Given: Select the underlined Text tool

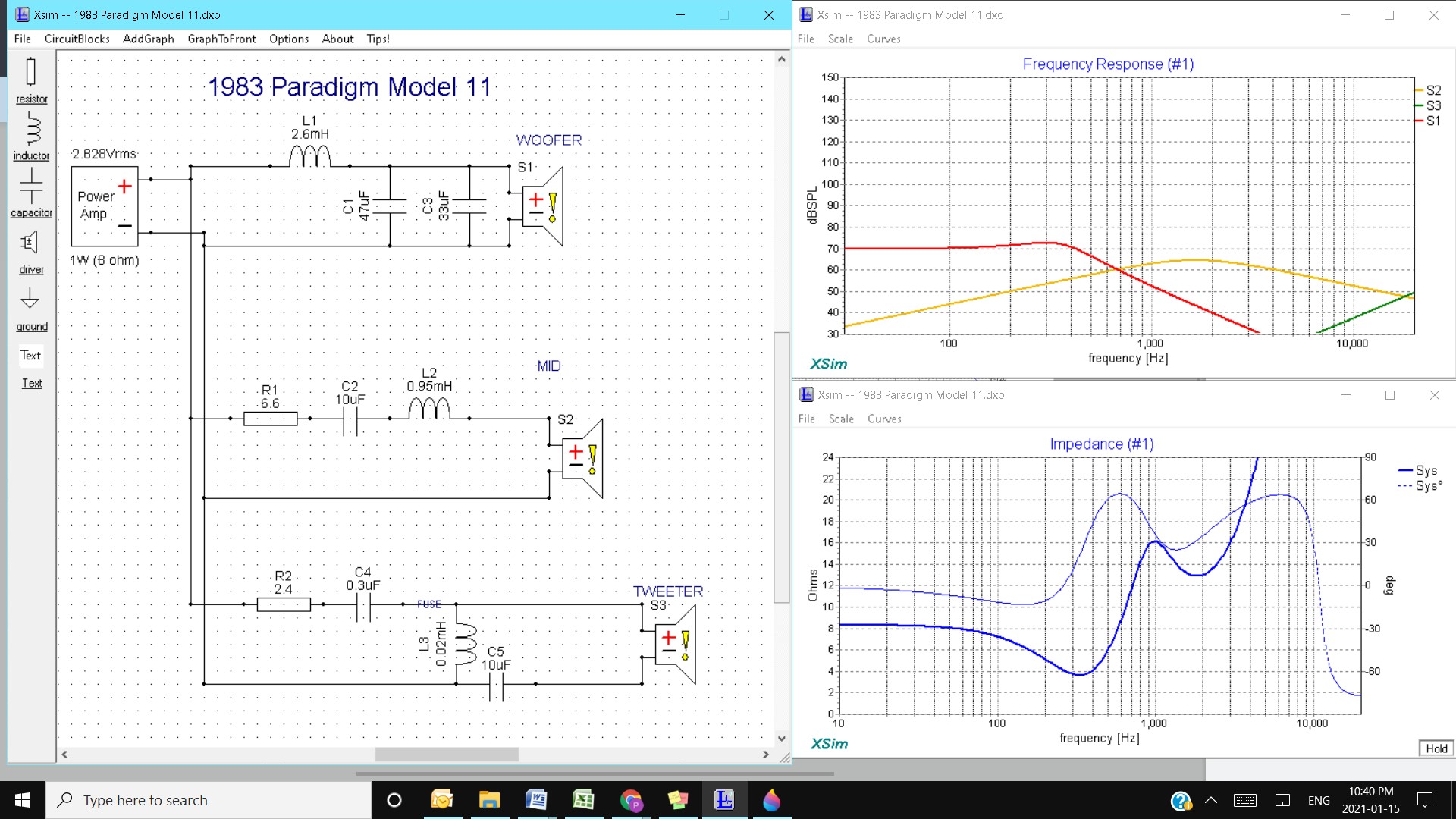Looking at the screenshot, I should coord(31,383).
